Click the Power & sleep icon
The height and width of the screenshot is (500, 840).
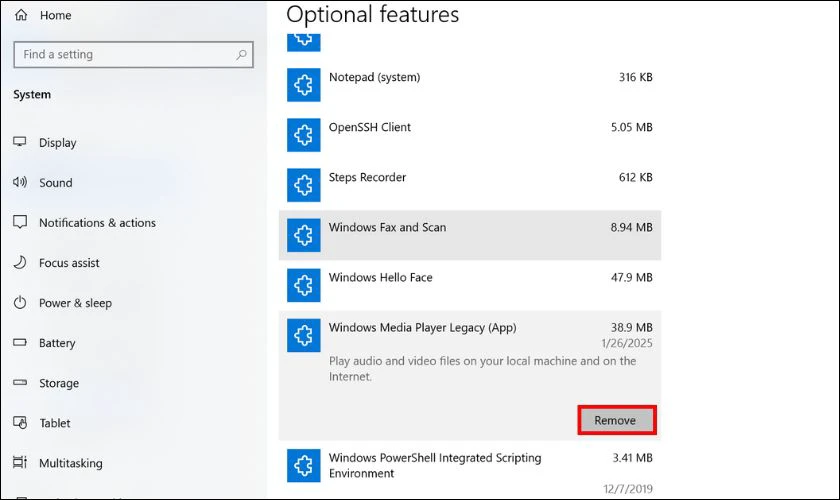20,303
